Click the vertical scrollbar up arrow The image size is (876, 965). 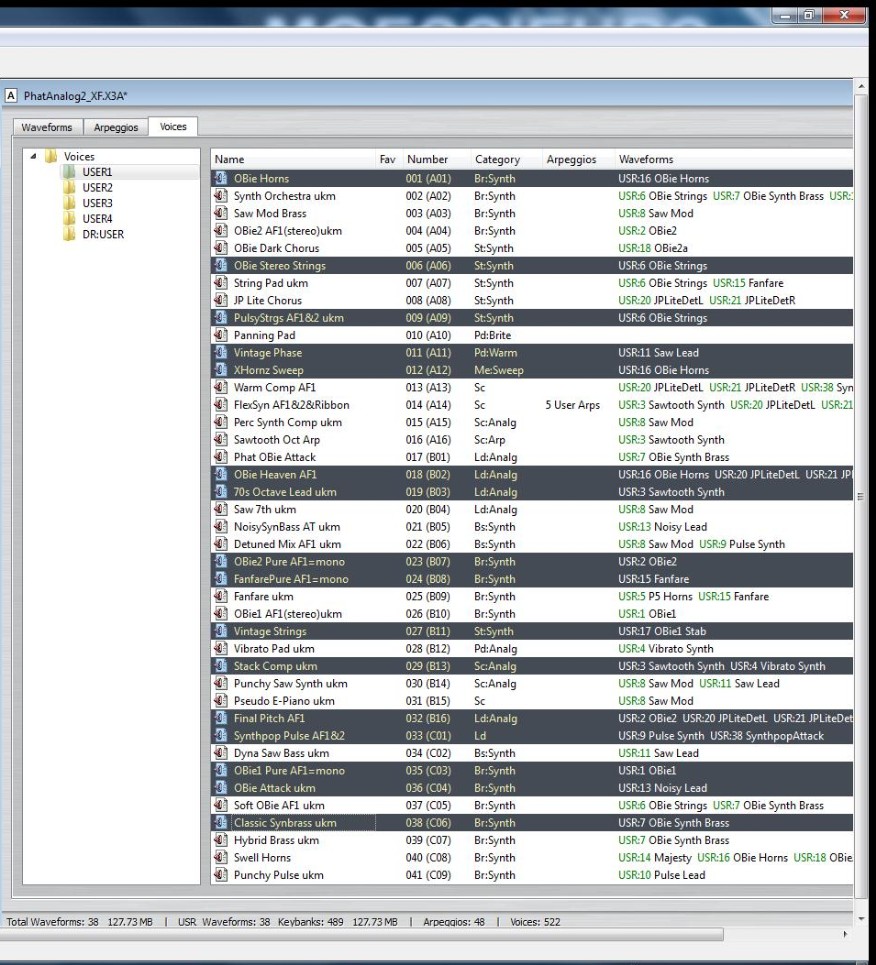pyautogui.click(x=861, y=87)
